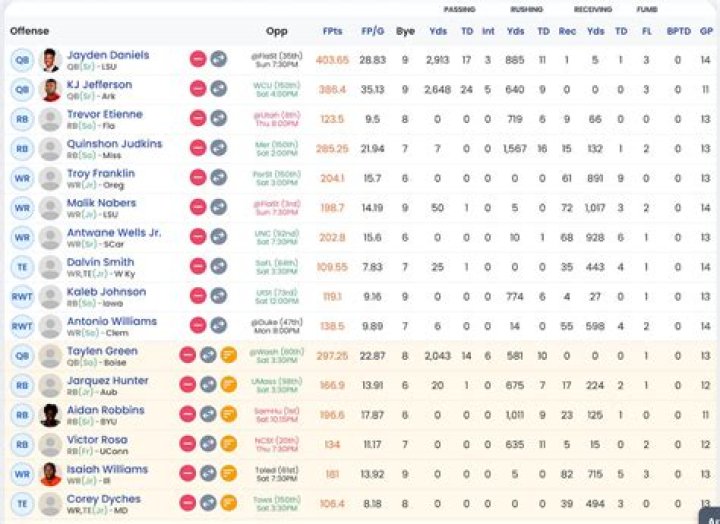Open the orange note icon for Victor Rosa
This screenshot has height=524, width=720.
point(229,444)
